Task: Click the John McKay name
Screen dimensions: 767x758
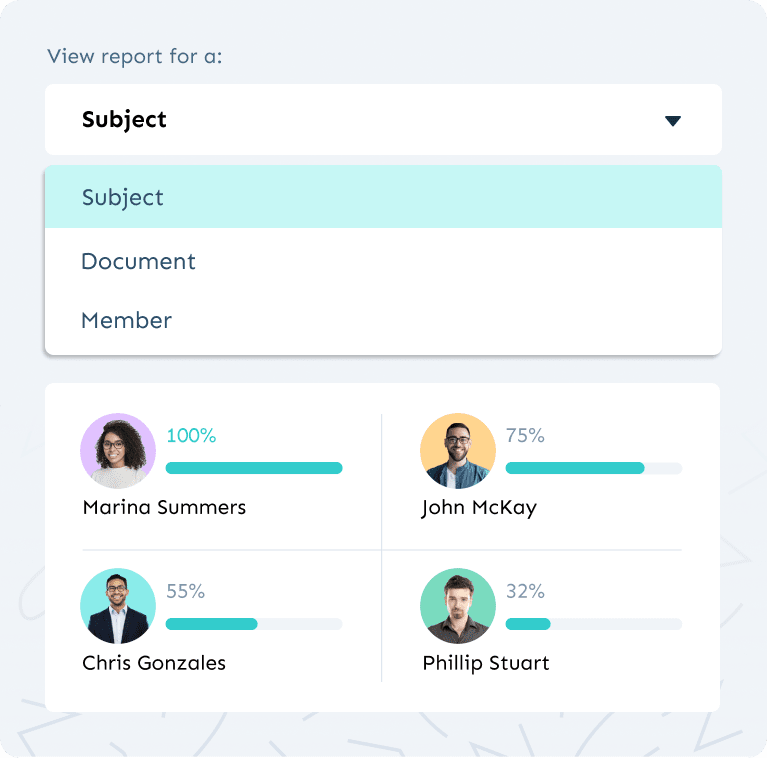Action: click(479, 508)
